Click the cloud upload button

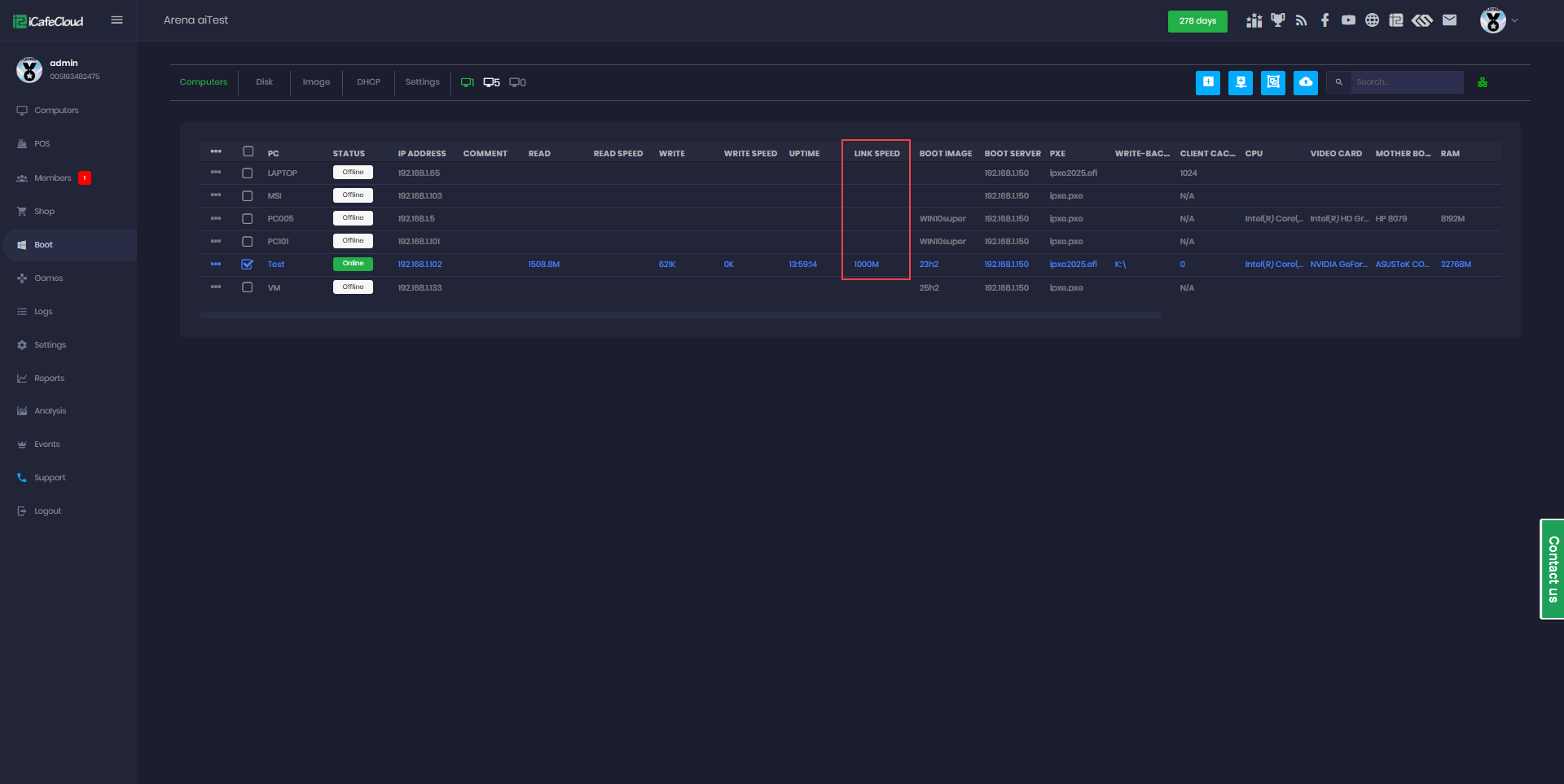1305,82
